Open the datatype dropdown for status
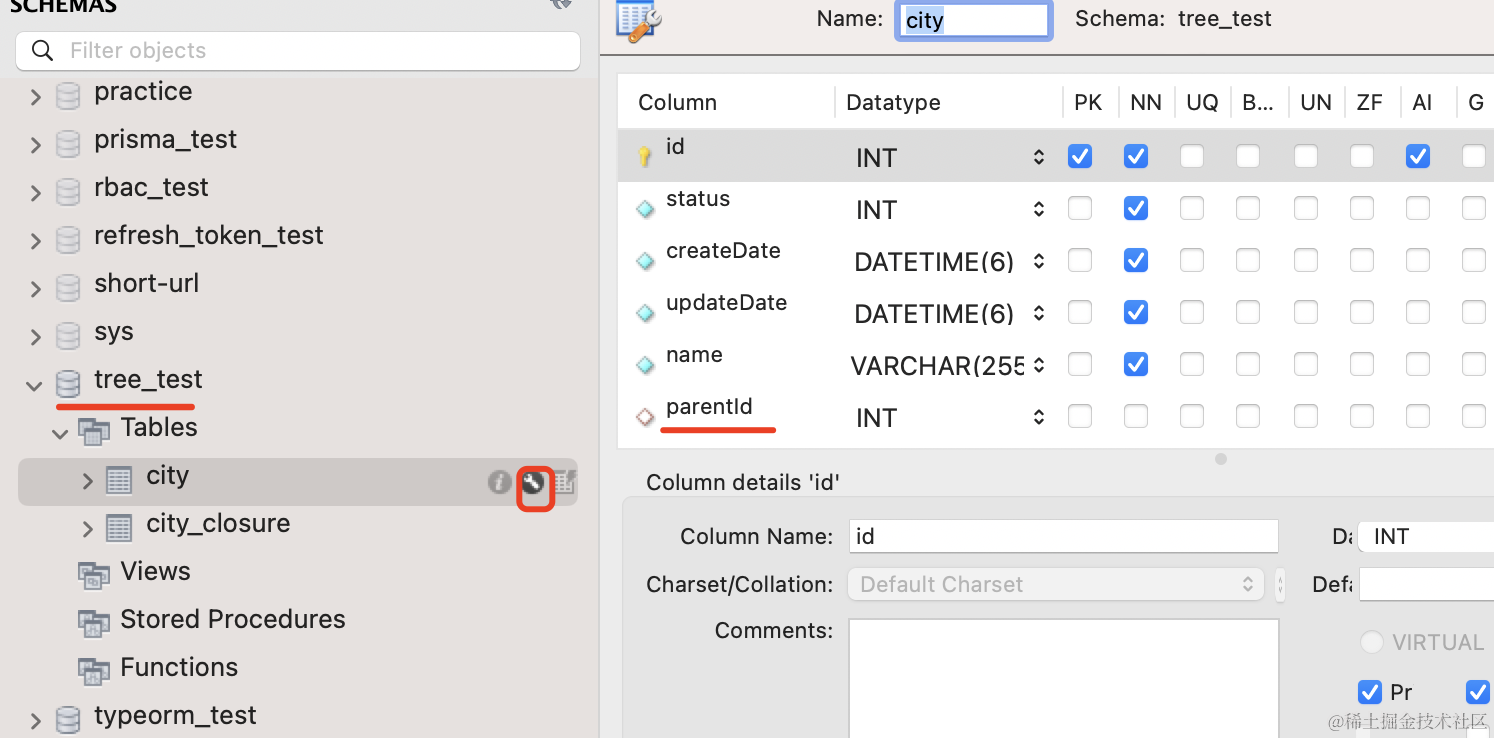 pos(1039,209)
